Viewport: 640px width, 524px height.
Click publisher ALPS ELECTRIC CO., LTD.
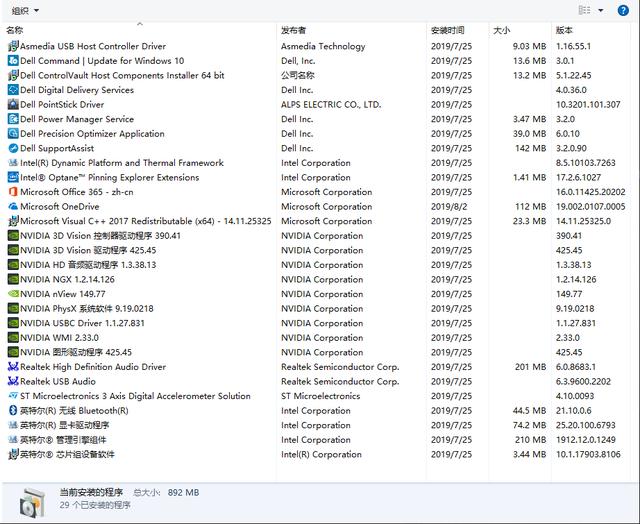click(x=331, y=104)
